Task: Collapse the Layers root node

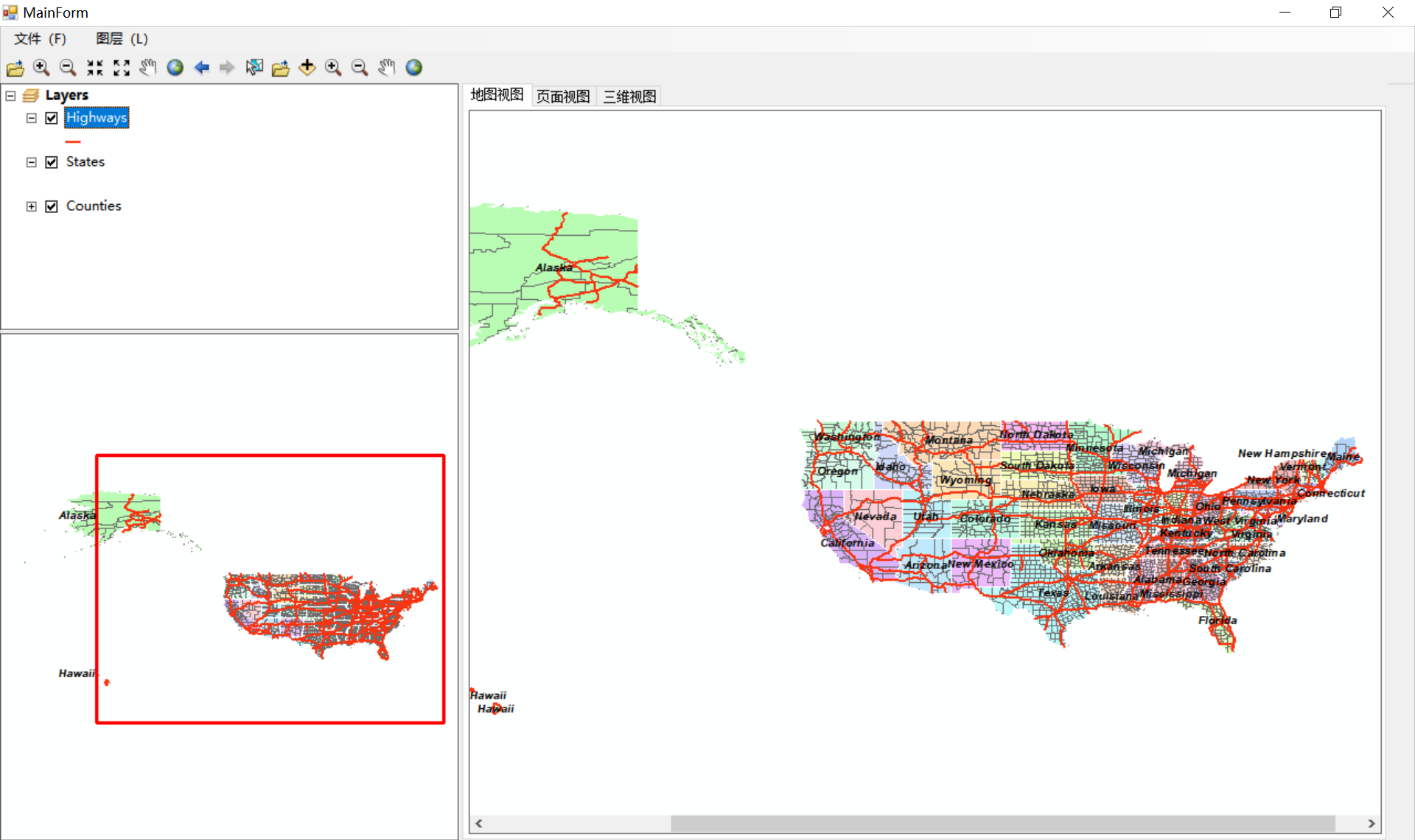Action: point(10,95)
